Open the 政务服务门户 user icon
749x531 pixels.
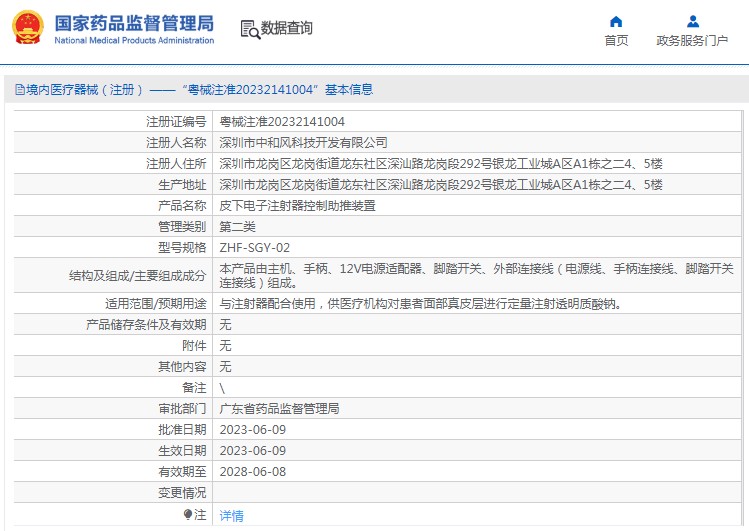(693, 21)
